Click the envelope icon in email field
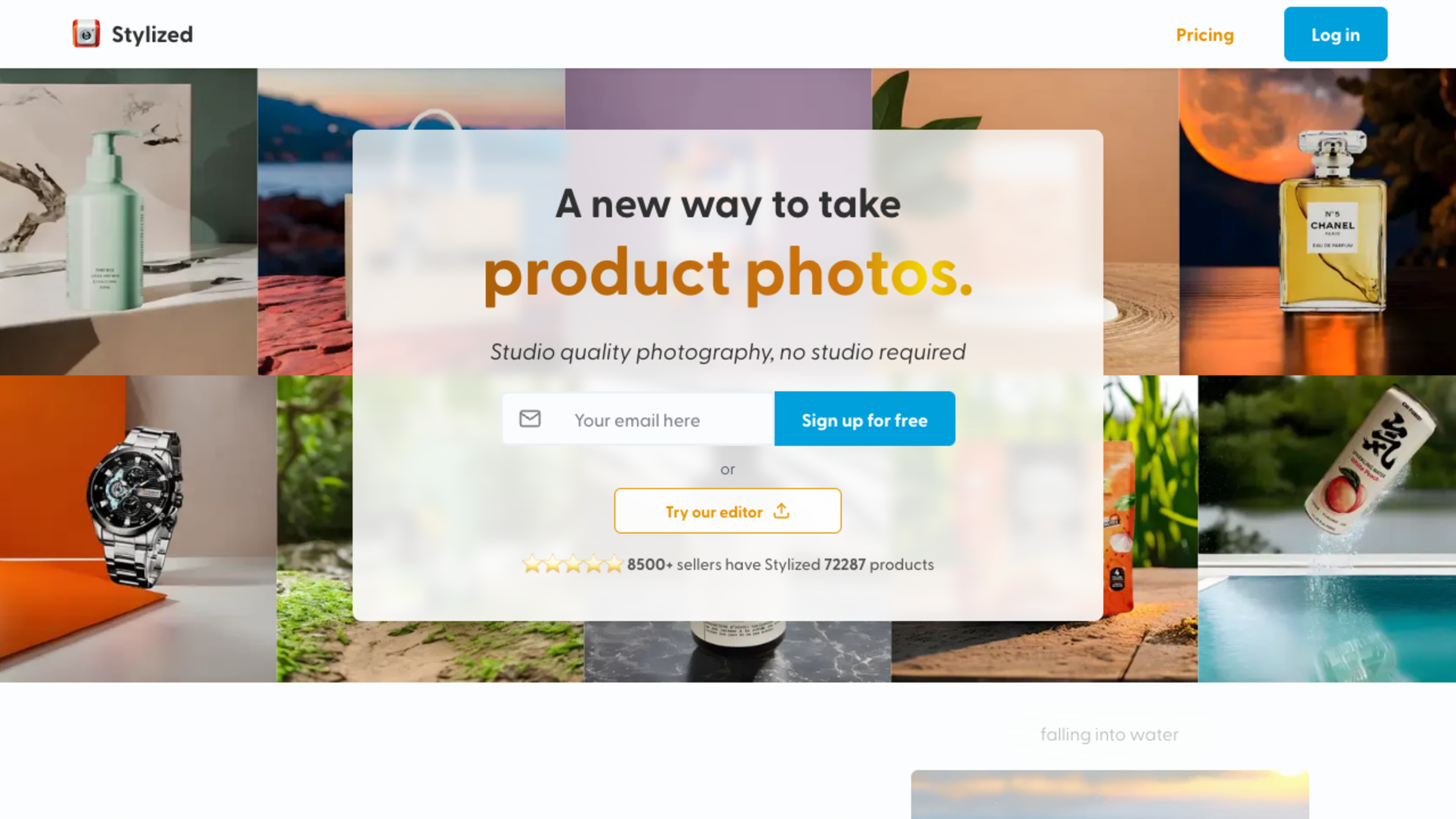The height and width of the screenshot is (819, 1456). (530, 419)
